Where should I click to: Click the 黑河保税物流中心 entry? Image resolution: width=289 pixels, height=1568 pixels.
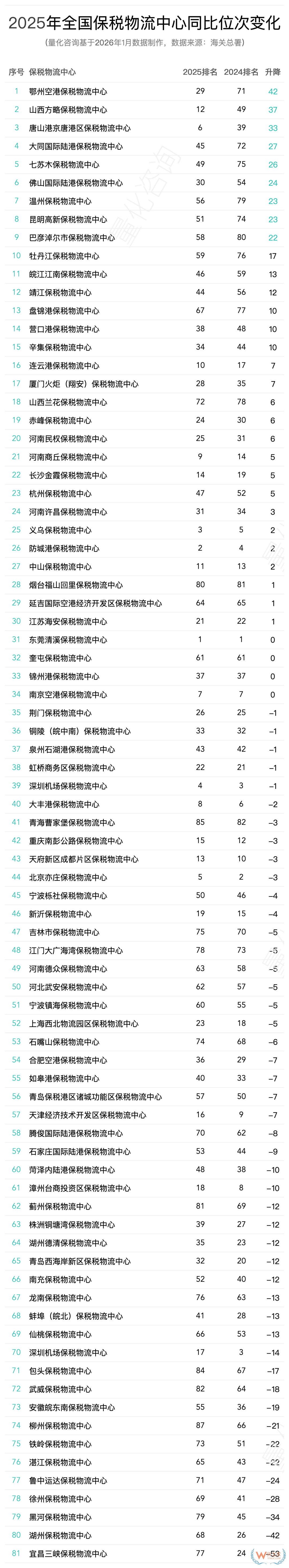(60, 1516)
